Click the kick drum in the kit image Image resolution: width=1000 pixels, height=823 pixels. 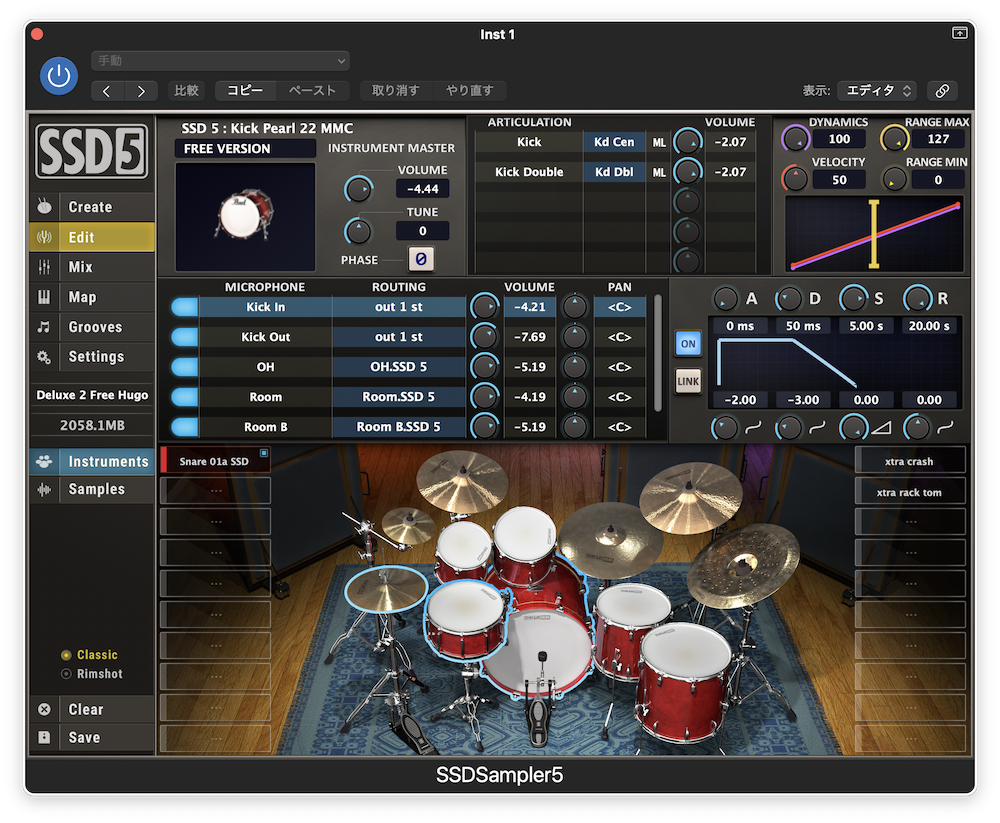542,644
